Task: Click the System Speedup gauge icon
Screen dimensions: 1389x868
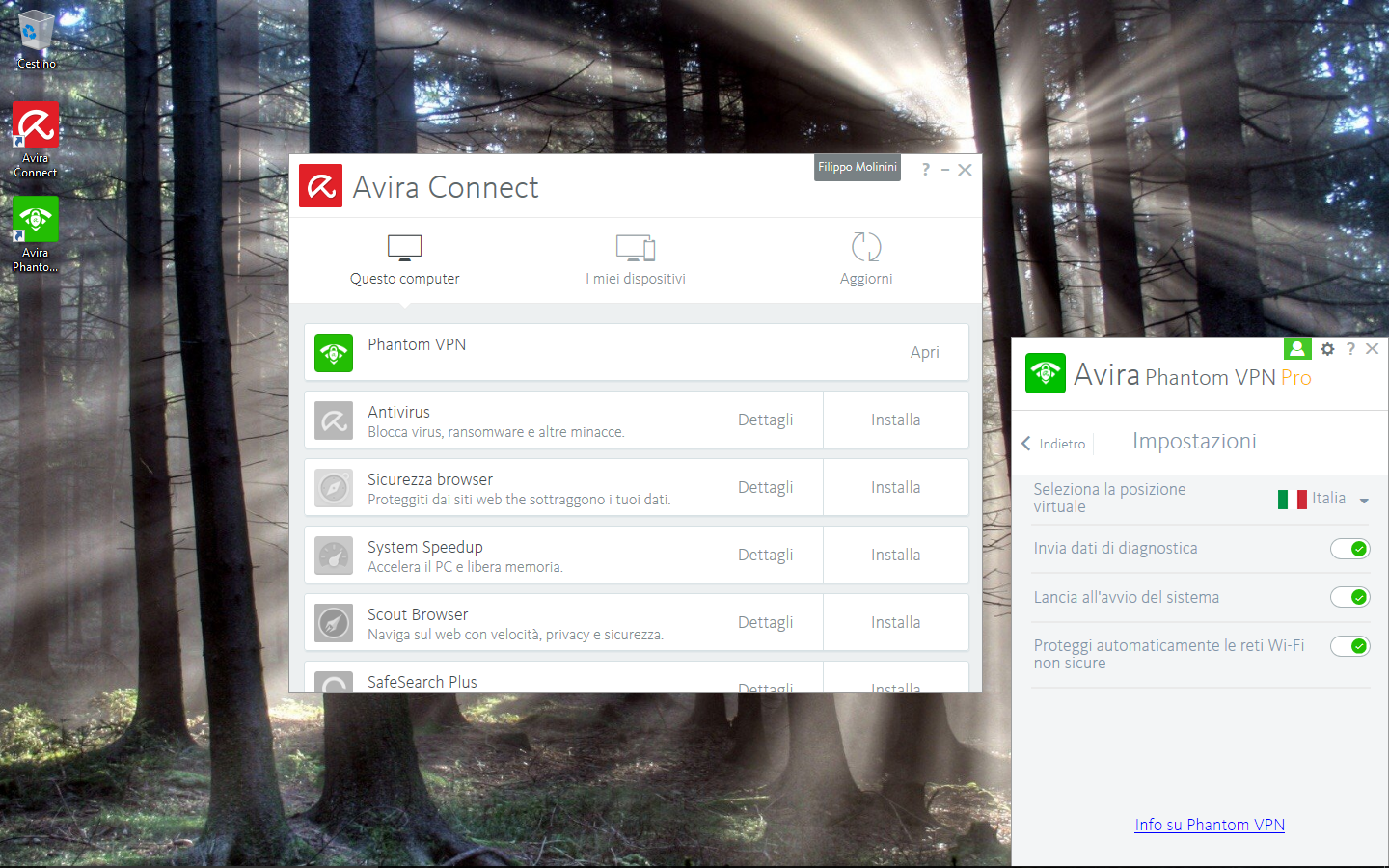Action: click(x=334, y=556)
